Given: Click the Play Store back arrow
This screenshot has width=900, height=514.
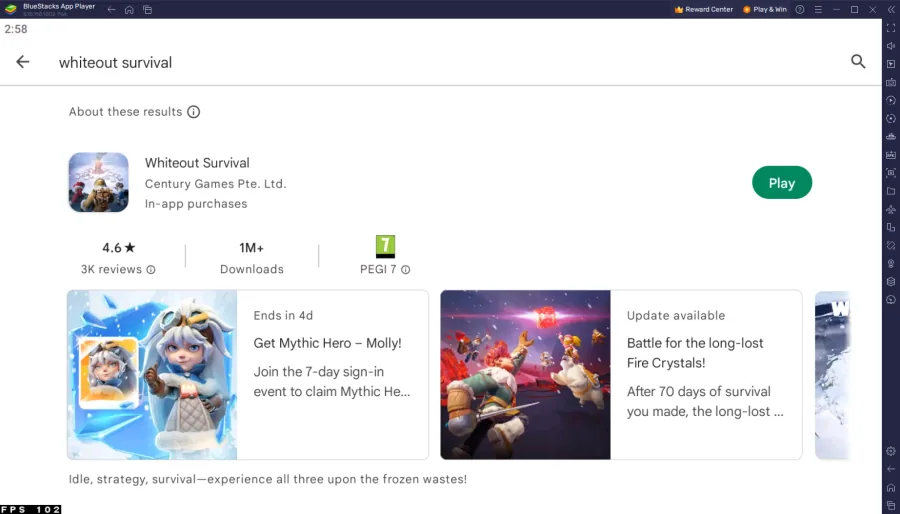Looking at the screenshot, I should (22, 62).
